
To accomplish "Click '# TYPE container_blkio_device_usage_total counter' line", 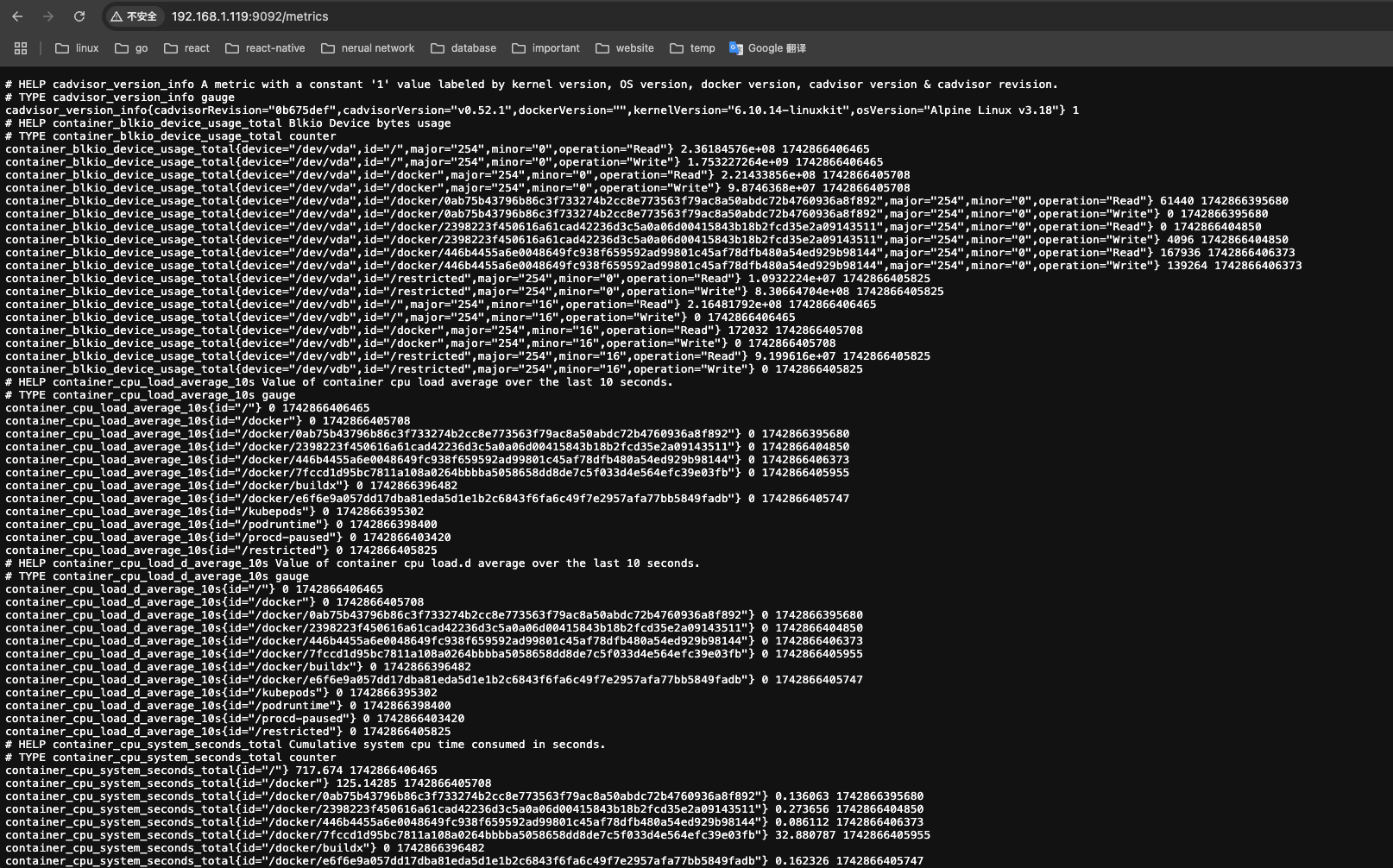I will click(171, 136).
